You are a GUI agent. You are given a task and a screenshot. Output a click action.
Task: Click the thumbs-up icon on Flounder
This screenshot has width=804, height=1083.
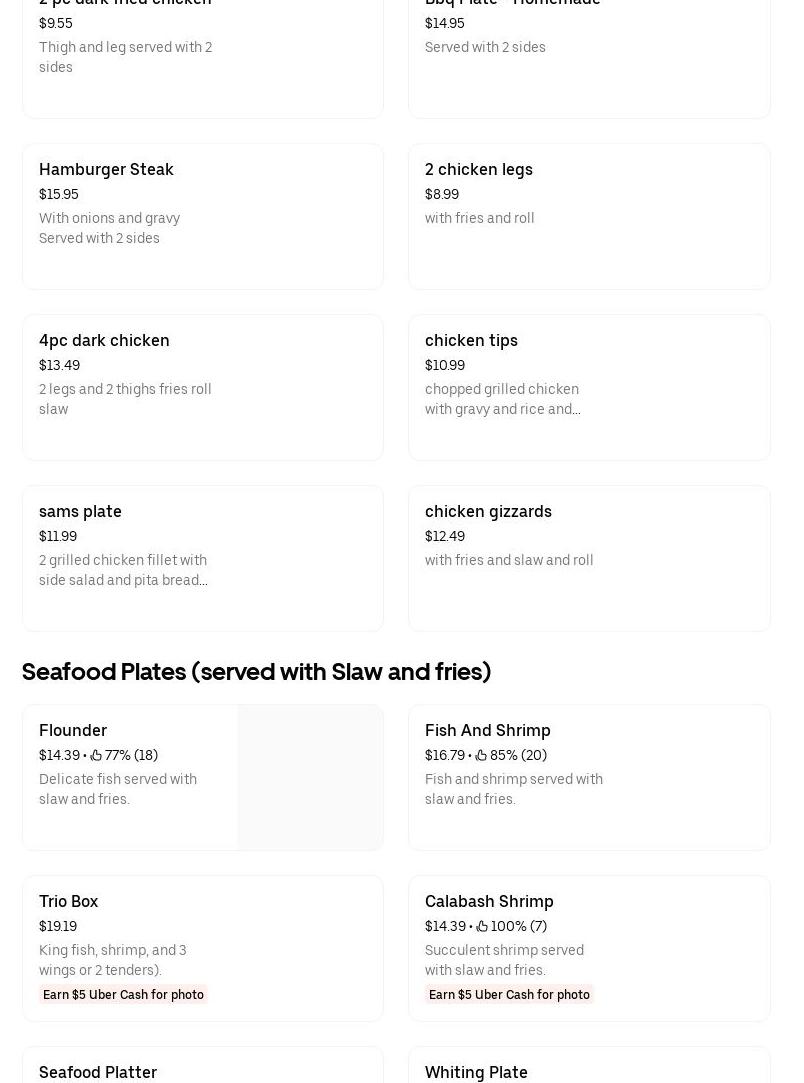[x=96, y=755]
